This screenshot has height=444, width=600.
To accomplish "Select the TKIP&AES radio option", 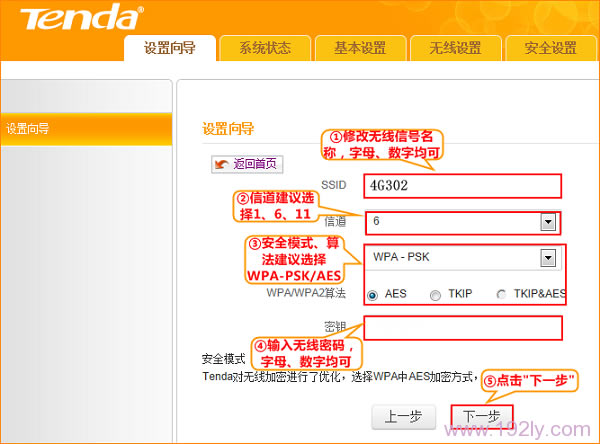I will click(501, 295).
